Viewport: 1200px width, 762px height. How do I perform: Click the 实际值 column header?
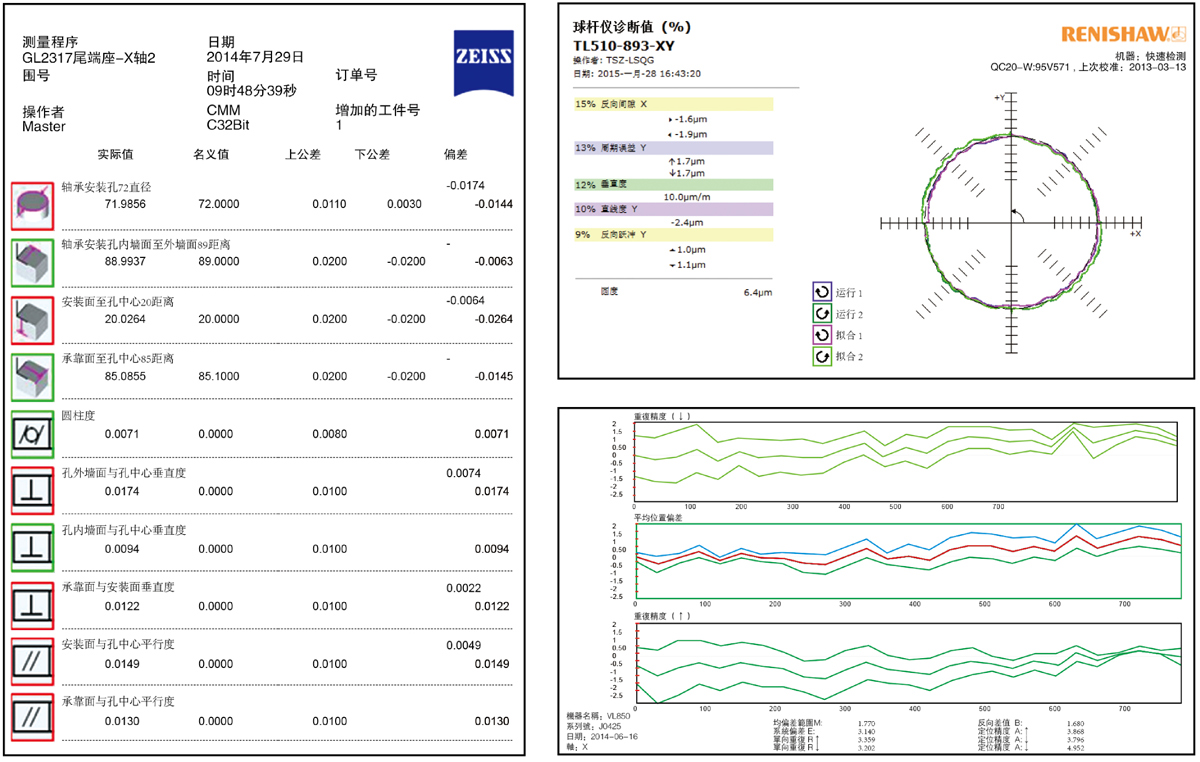click(115, 155)
